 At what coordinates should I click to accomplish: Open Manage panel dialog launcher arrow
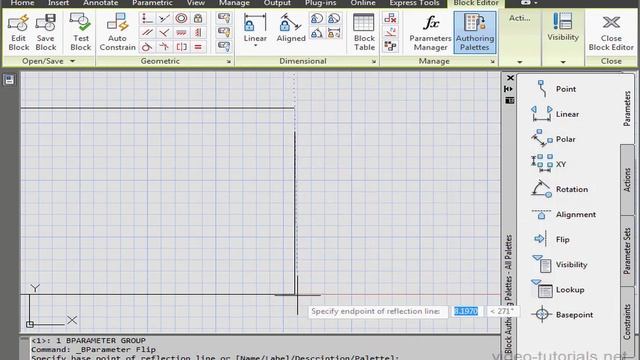click(x=493, y=62)
